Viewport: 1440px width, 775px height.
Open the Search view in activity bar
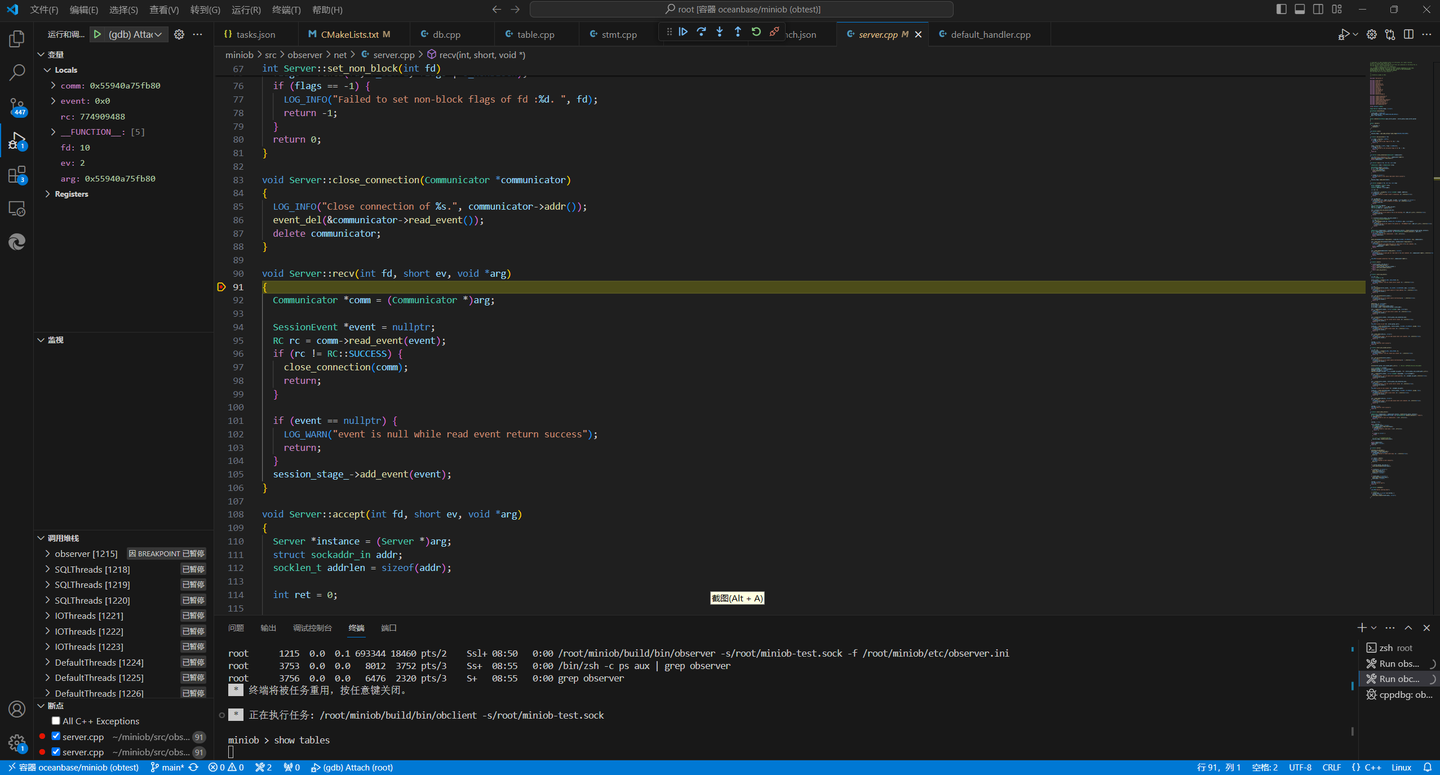coord(17,73)
